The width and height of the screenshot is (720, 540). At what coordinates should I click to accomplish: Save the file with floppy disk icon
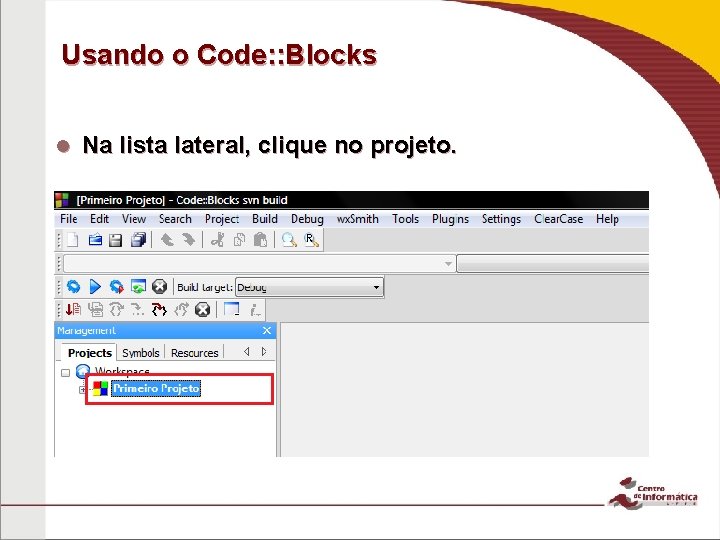(115, 240)
